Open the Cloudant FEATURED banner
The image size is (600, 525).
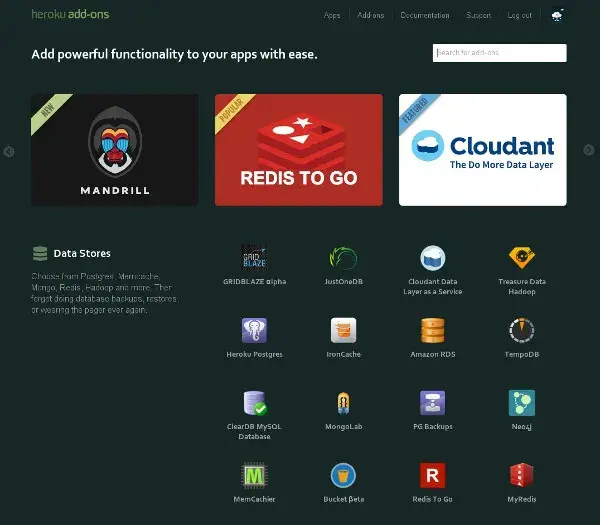483,150
